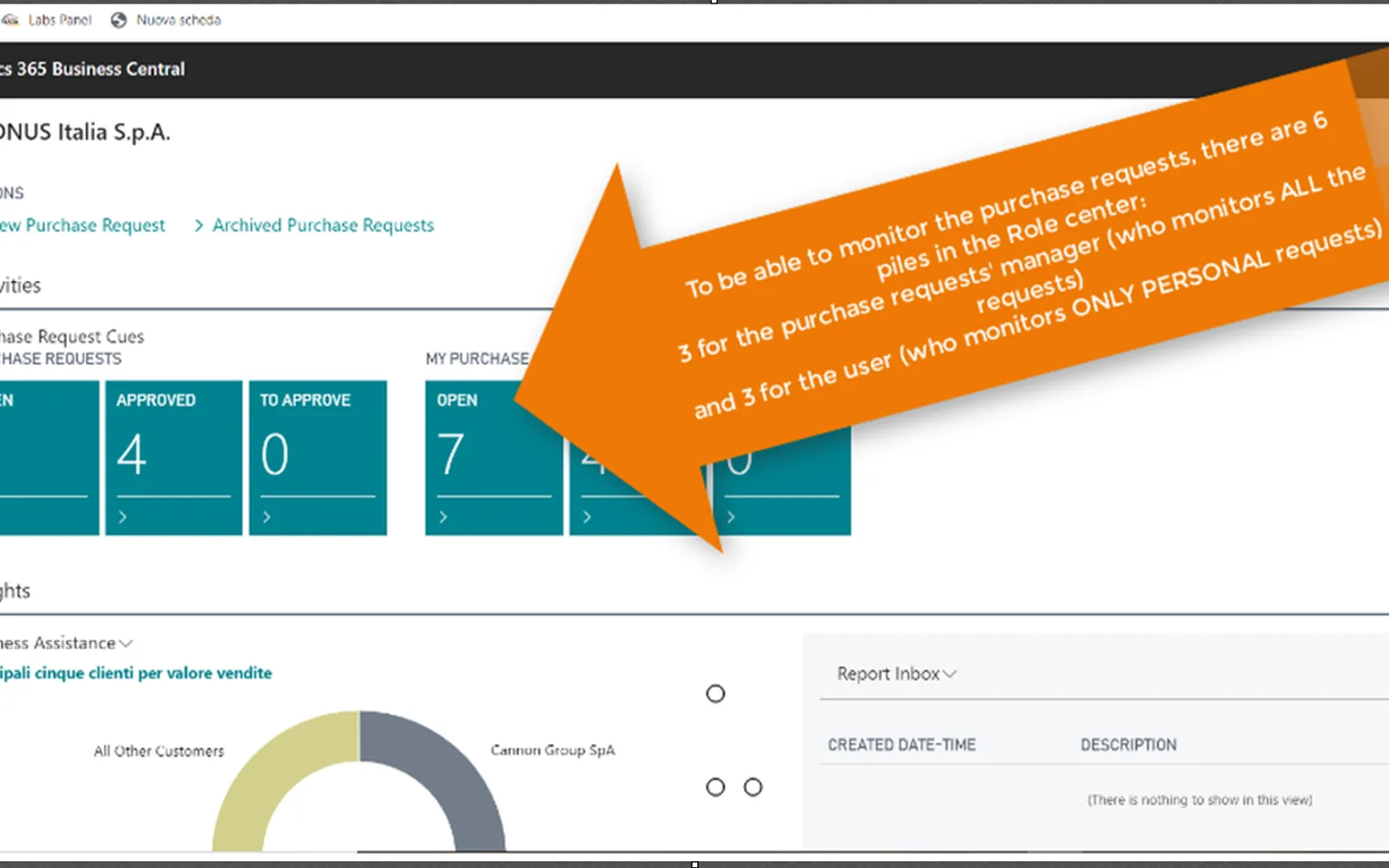This screenshot has width=1389, height=868.
Task: Open the TO APPROVE tile showing 0
Action: pos(318,457)
